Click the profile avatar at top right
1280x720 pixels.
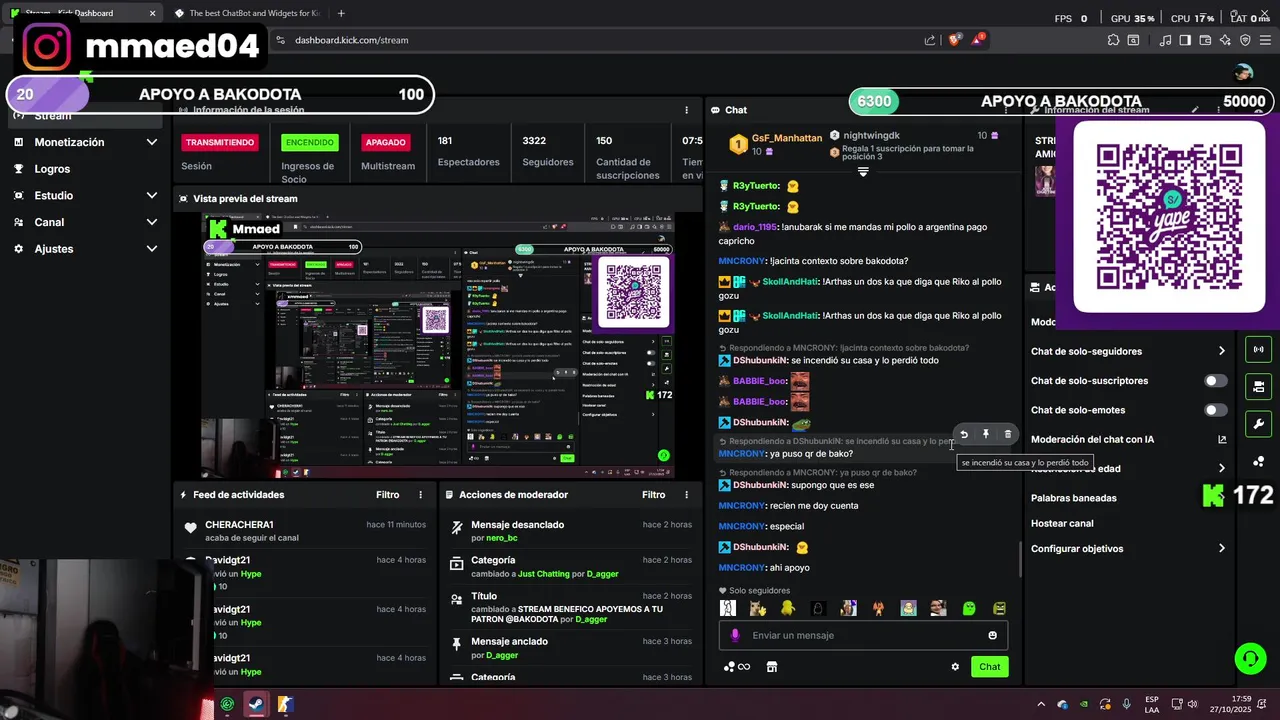pos(1243,72)
